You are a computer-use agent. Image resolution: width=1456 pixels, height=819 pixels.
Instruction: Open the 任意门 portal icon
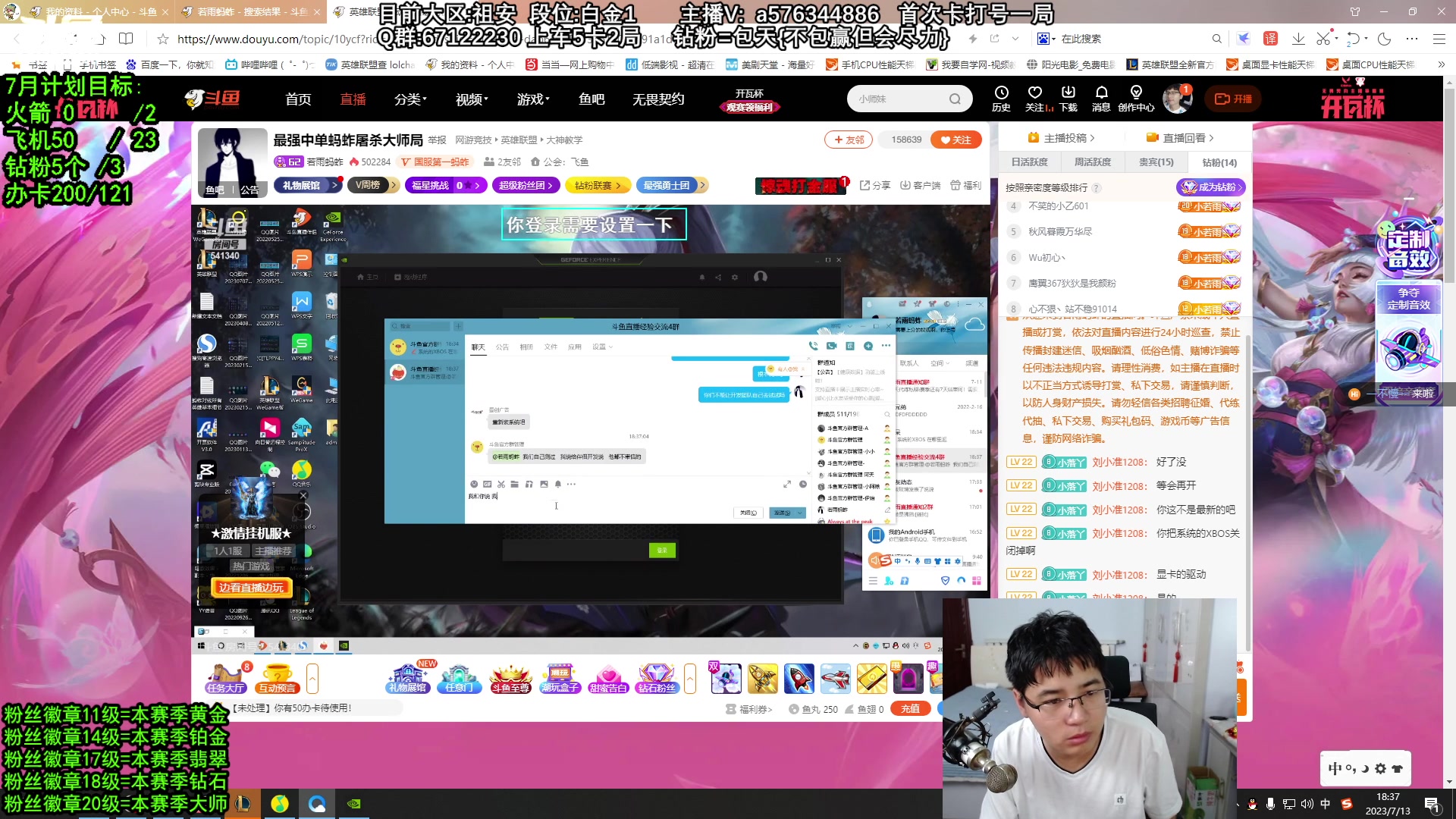(x=459, y=678)
